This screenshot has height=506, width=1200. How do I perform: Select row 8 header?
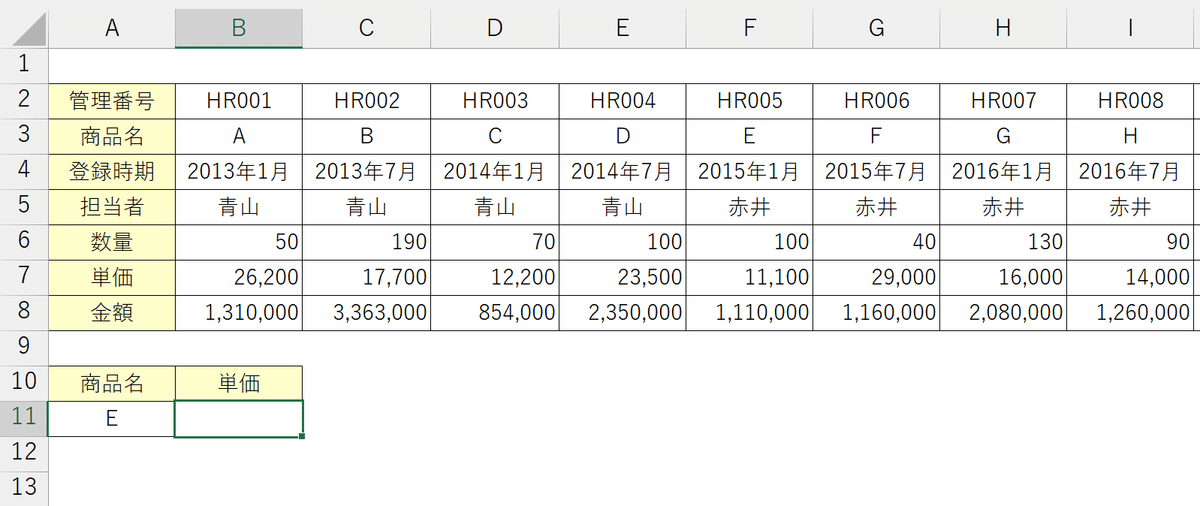pyautogui.click(x=24, y=312)
